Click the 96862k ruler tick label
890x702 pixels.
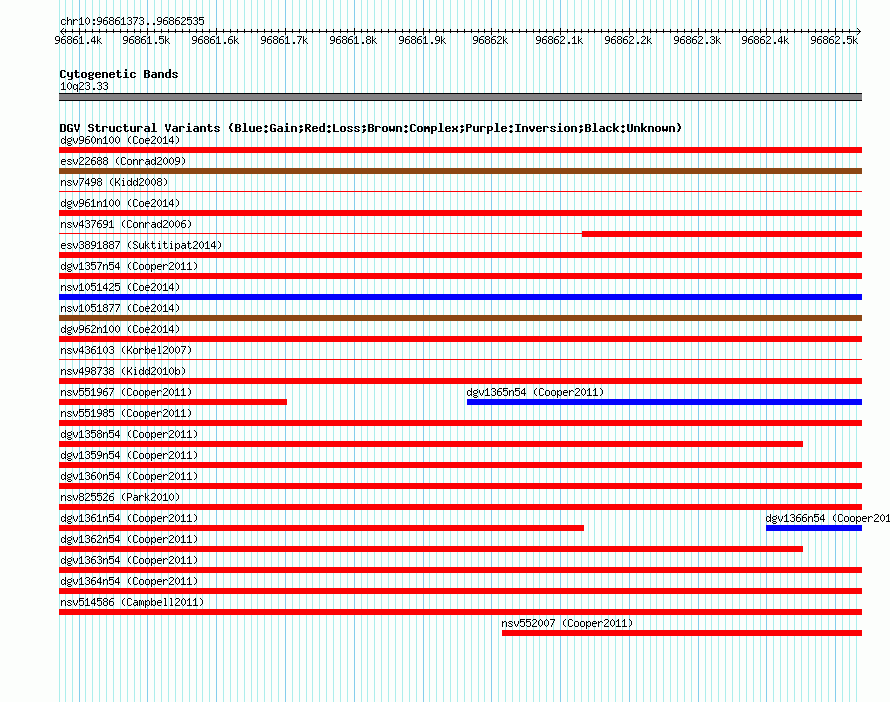coord(490,40)
